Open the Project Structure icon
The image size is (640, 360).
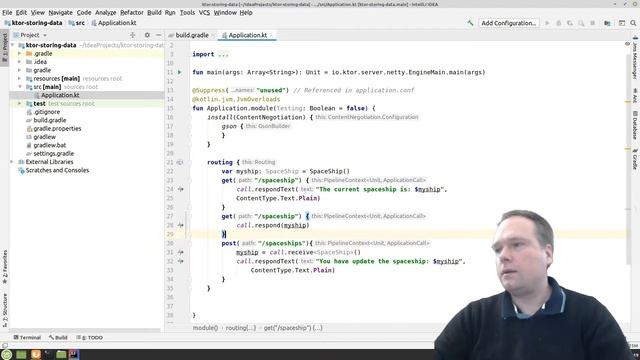tap(607, 23)
